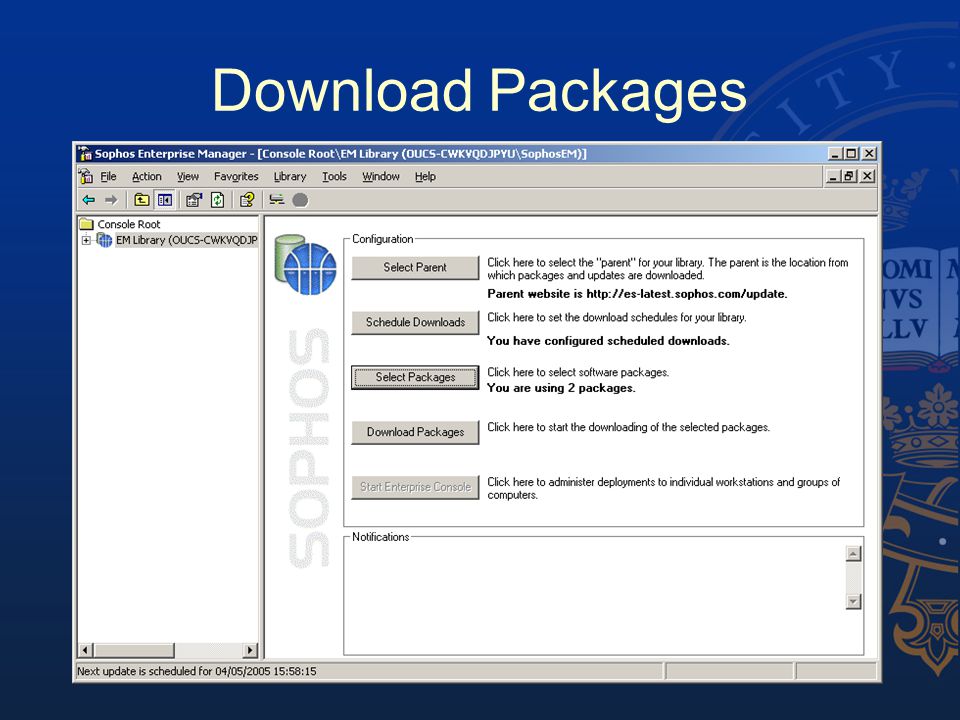
Task: Click the Select Packages button
Action: click(415, 377)
